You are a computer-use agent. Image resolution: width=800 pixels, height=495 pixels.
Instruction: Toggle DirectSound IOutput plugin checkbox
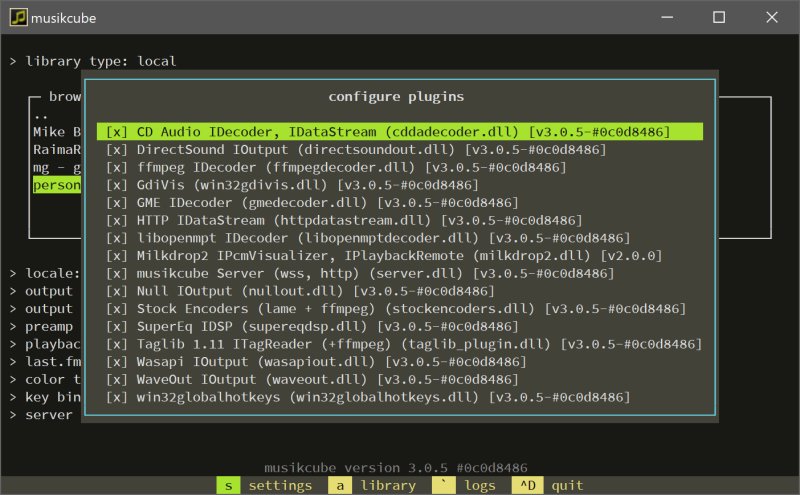coord(116,150)
